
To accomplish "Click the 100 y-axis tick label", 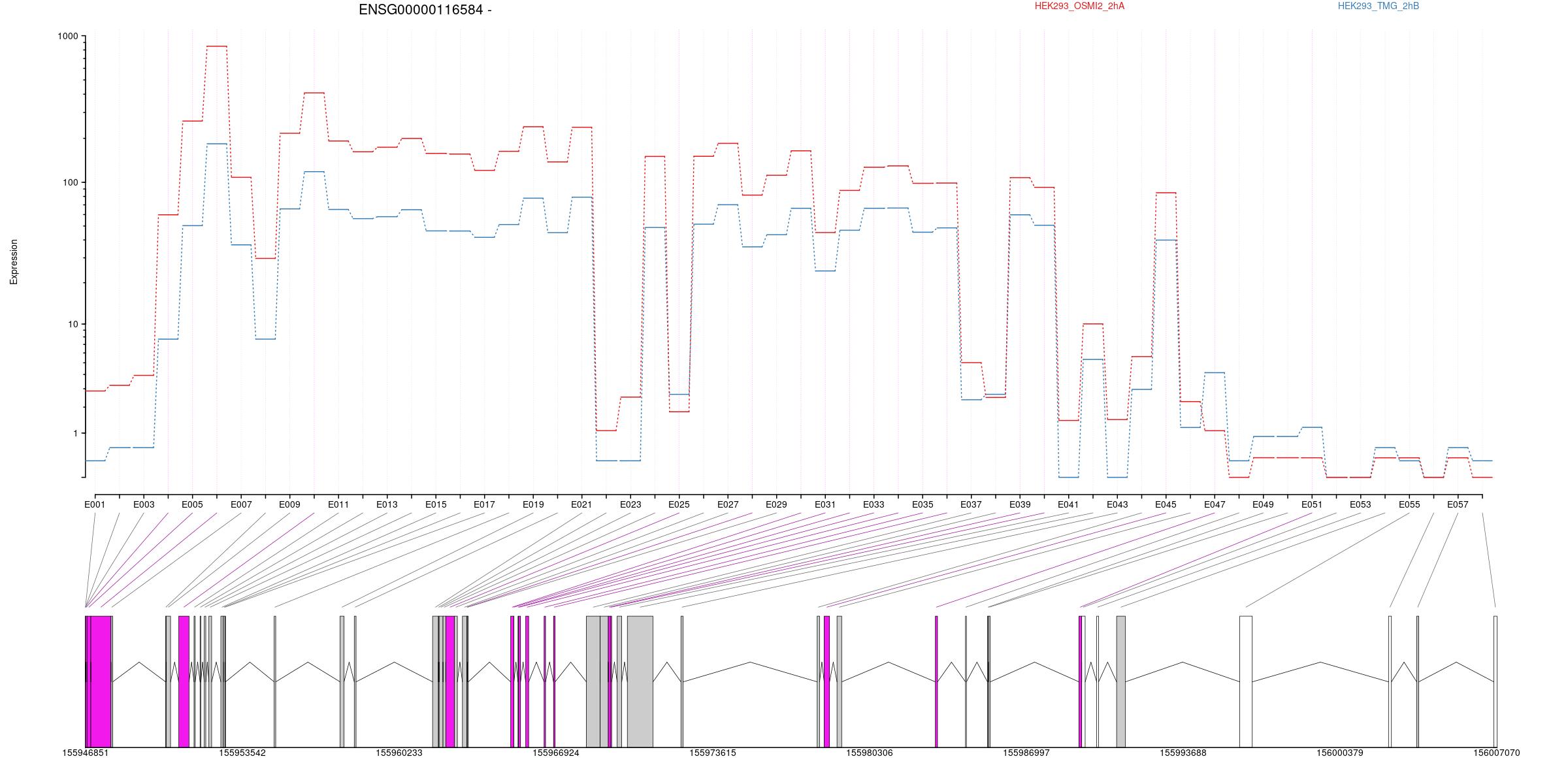I will (71, 182).
